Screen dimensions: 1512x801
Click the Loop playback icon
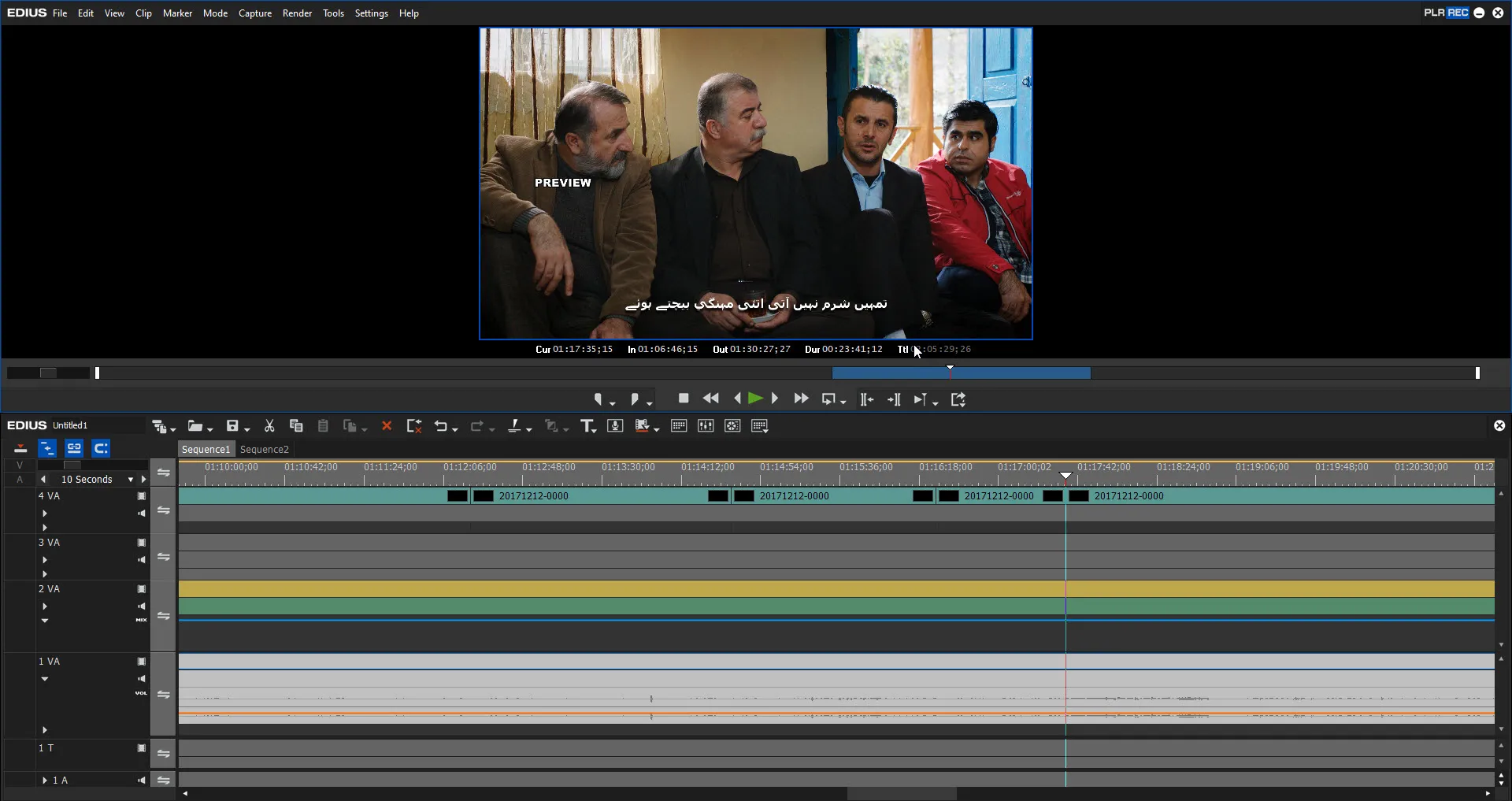[x=828, y=399]
